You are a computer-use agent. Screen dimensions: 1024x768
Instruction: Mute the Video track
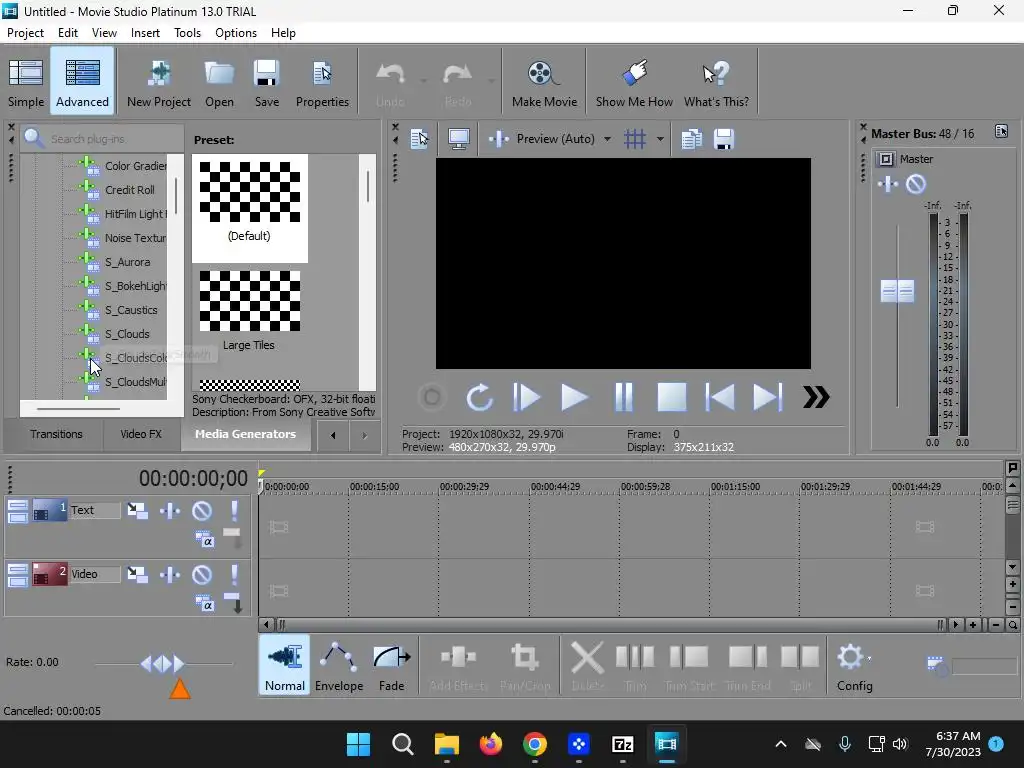coord(202,575)
